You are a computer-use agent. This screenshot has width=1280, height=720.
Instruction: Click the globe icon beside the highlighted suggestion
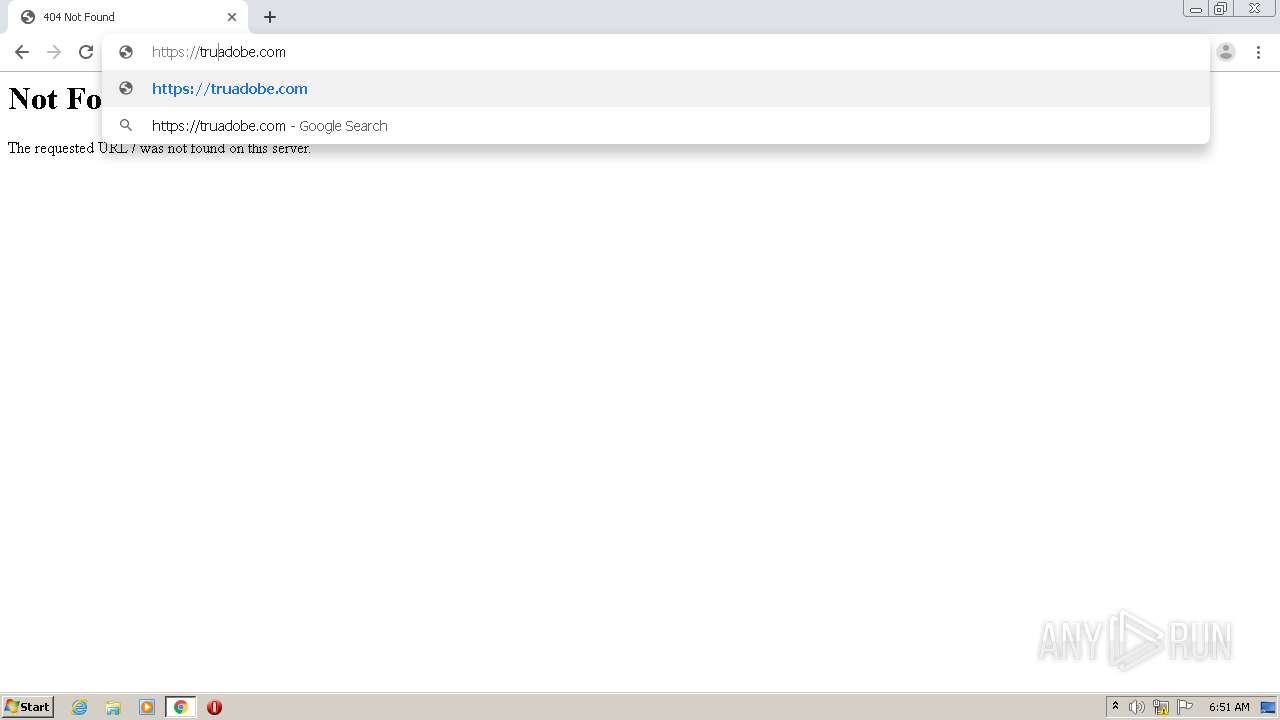click(126, 89)
